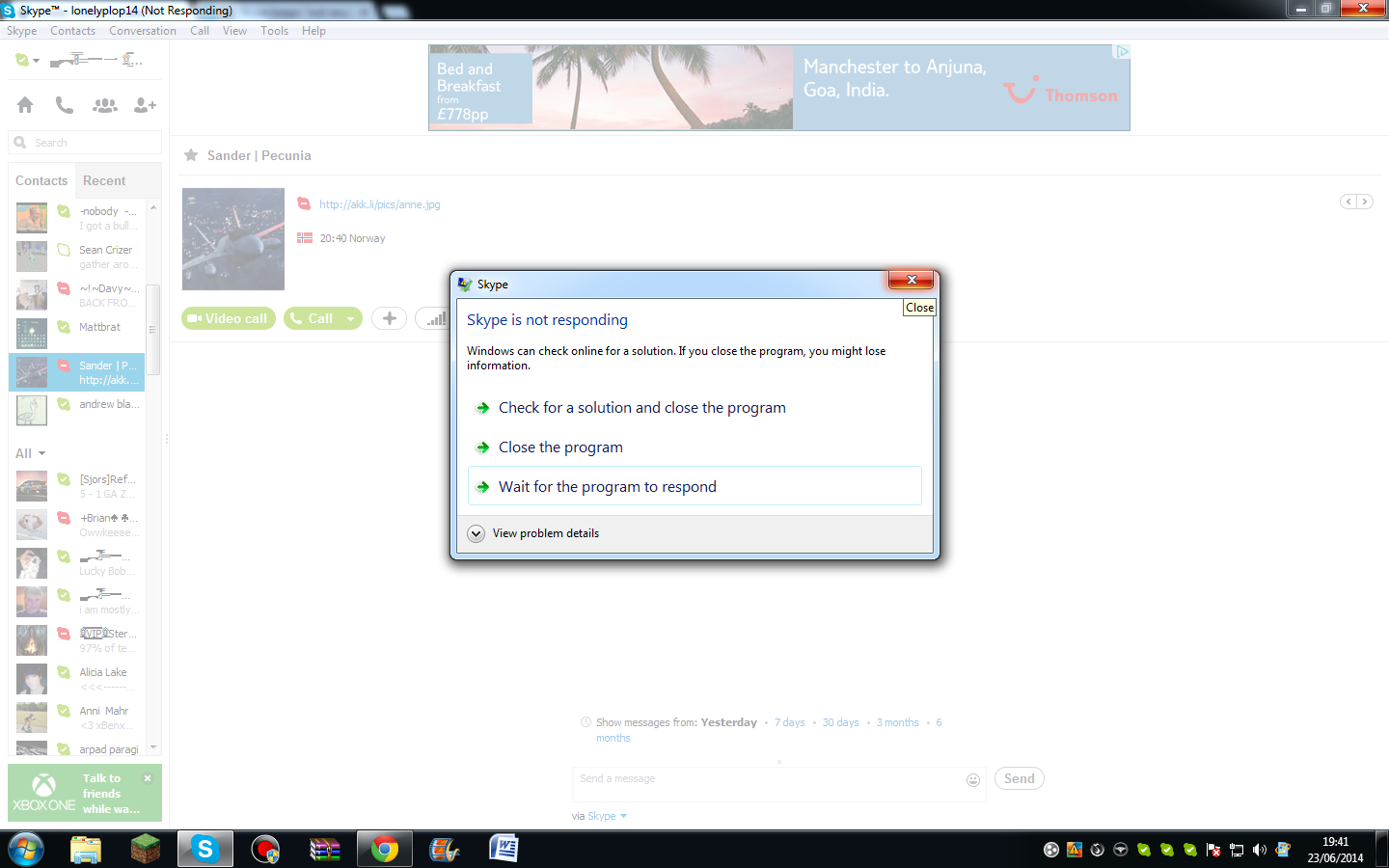
Task: Open Google Chrome from taskbar
Action: click(x=385, y=850)
